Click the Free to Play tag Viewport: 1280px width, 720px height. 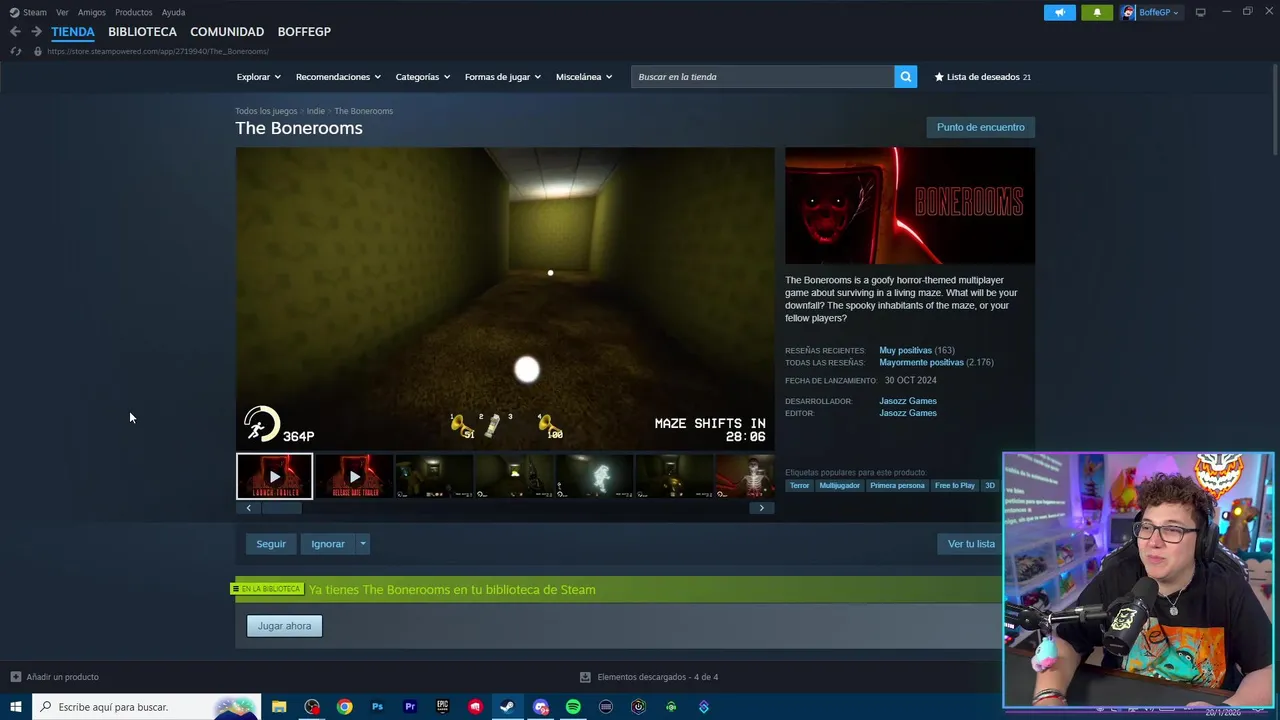pos(954,486)
